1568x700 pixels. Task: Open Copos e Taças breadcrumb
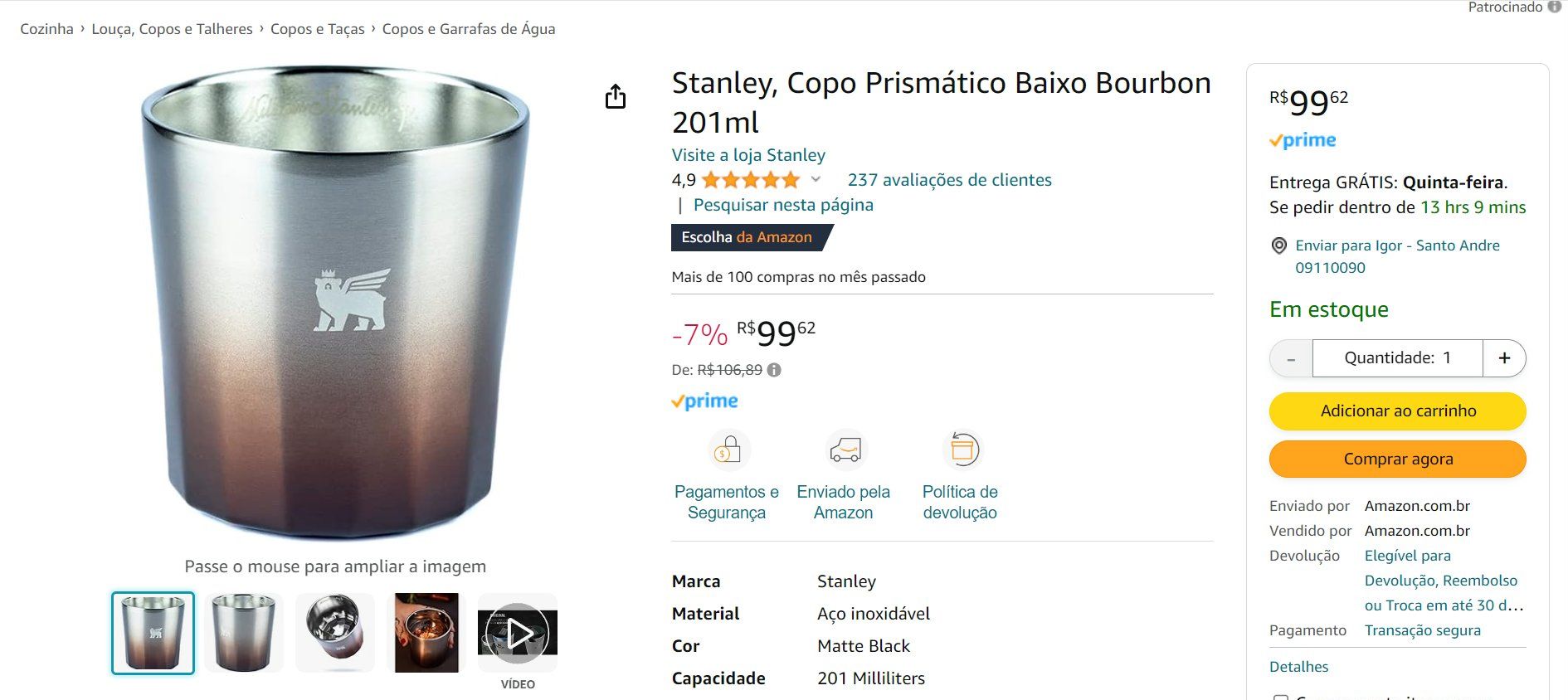point(318,29)
